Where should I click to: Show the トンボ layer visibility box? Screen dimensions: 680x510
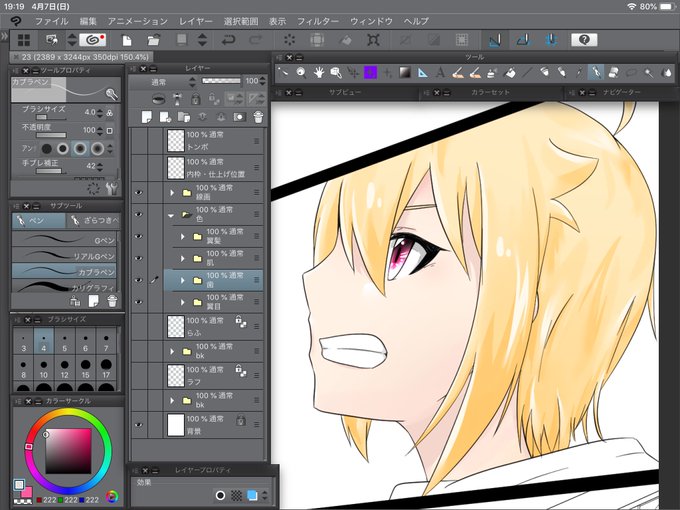(139, 141)
